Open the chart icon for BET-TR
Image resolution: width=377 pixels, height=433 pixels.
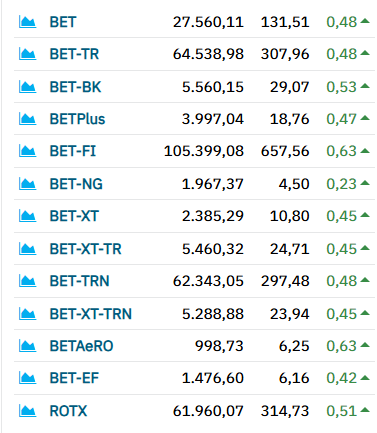click(x=27, y=54)
